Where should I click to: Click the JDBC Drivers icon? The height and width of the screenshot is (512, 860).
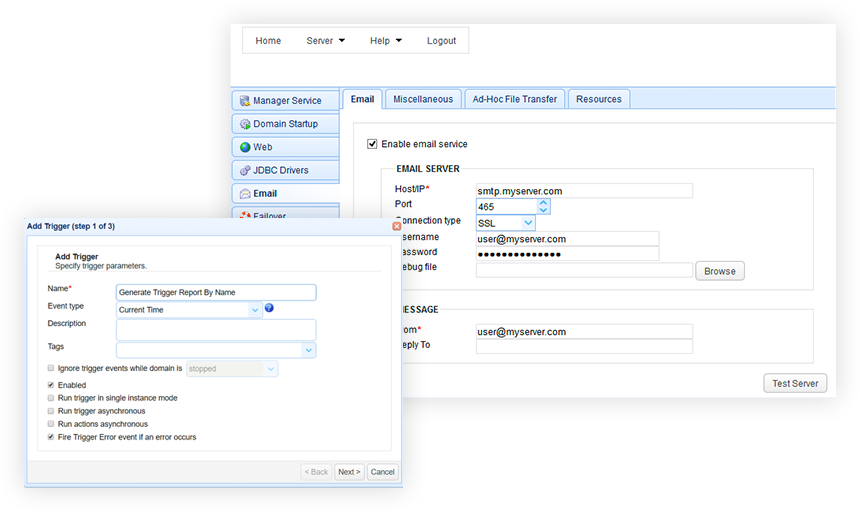[244, 170]
